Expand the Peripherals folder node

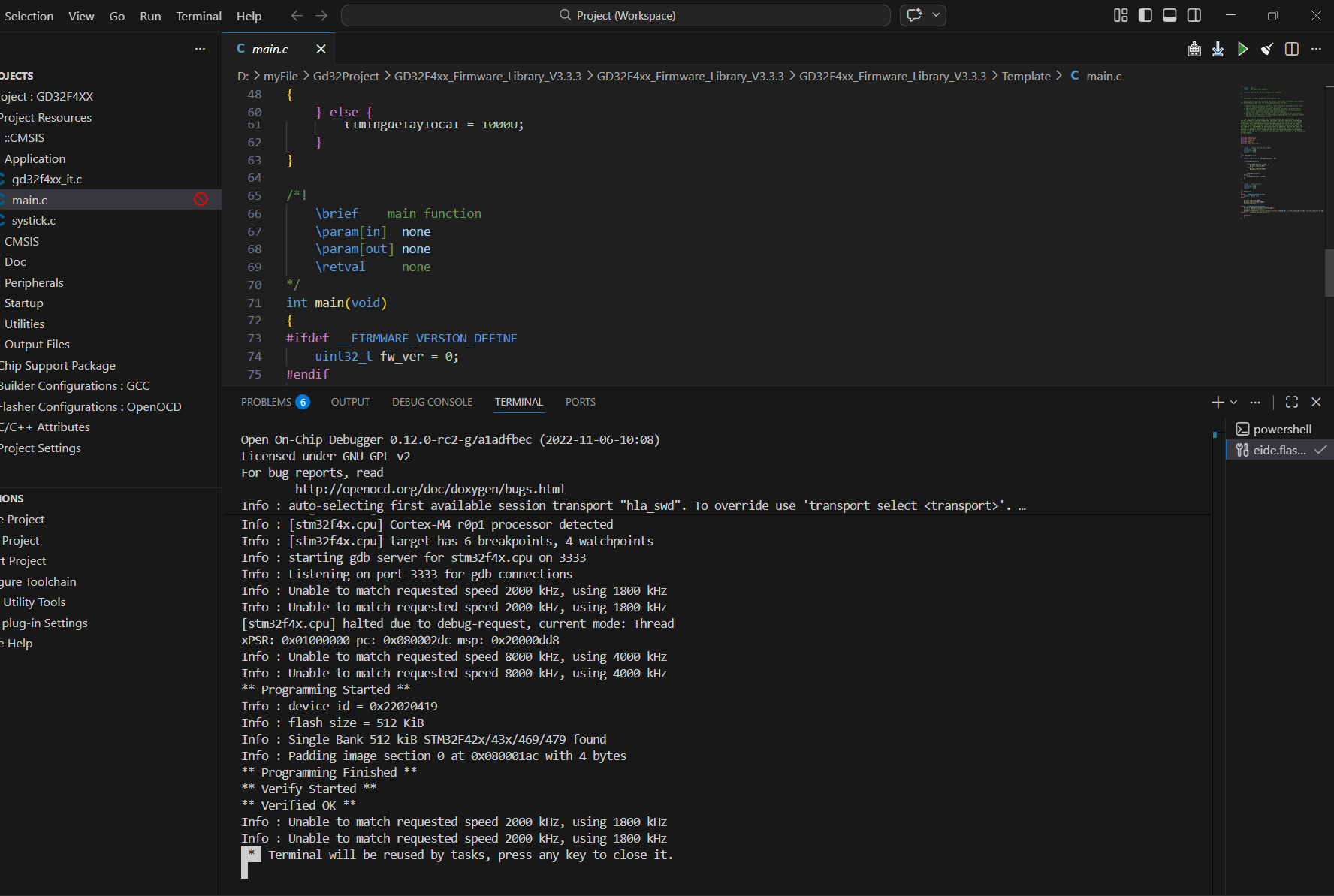coord(34,282)
